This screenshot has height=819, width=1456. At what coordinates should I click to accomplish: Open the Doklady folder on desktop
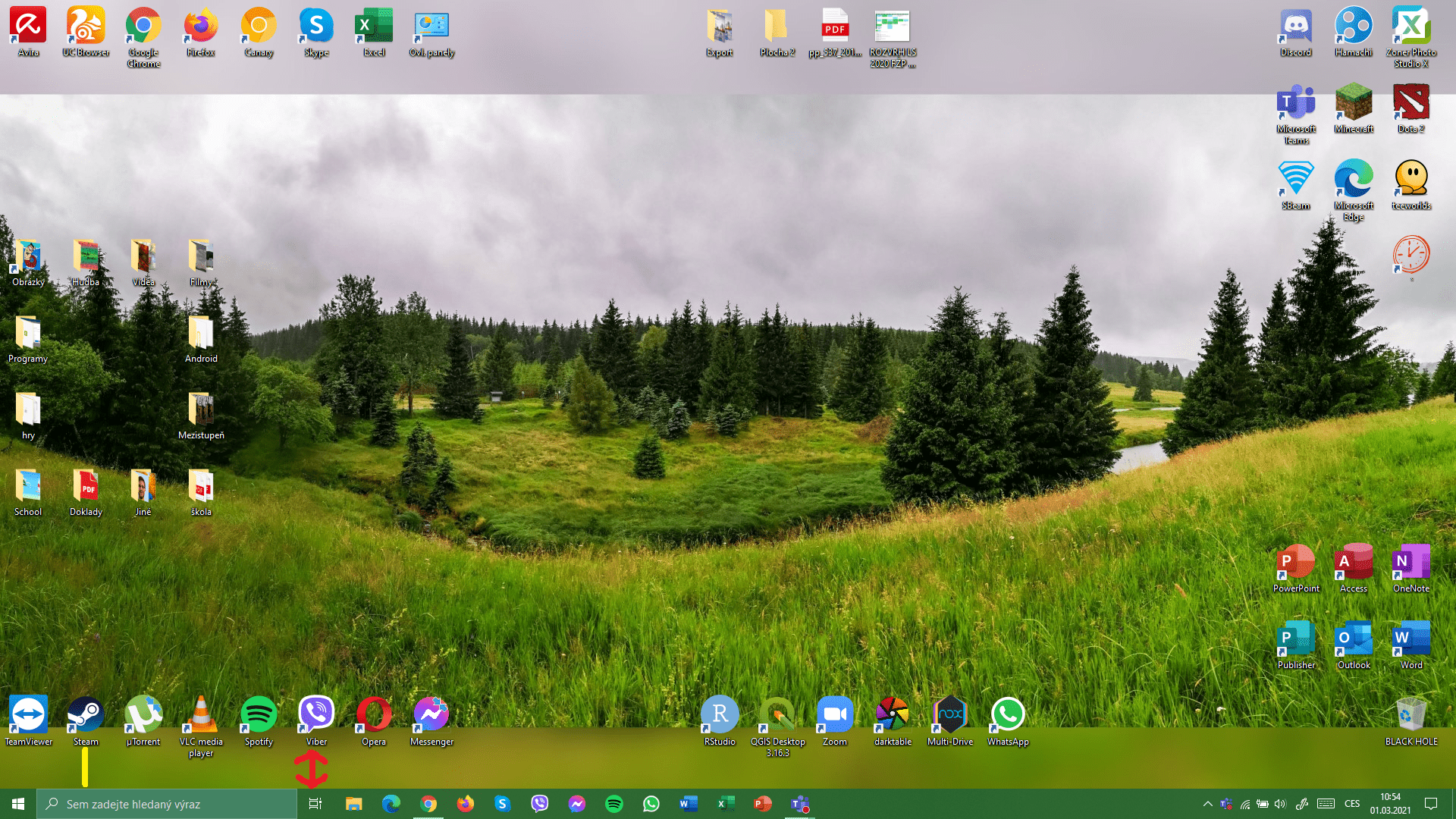86,486
